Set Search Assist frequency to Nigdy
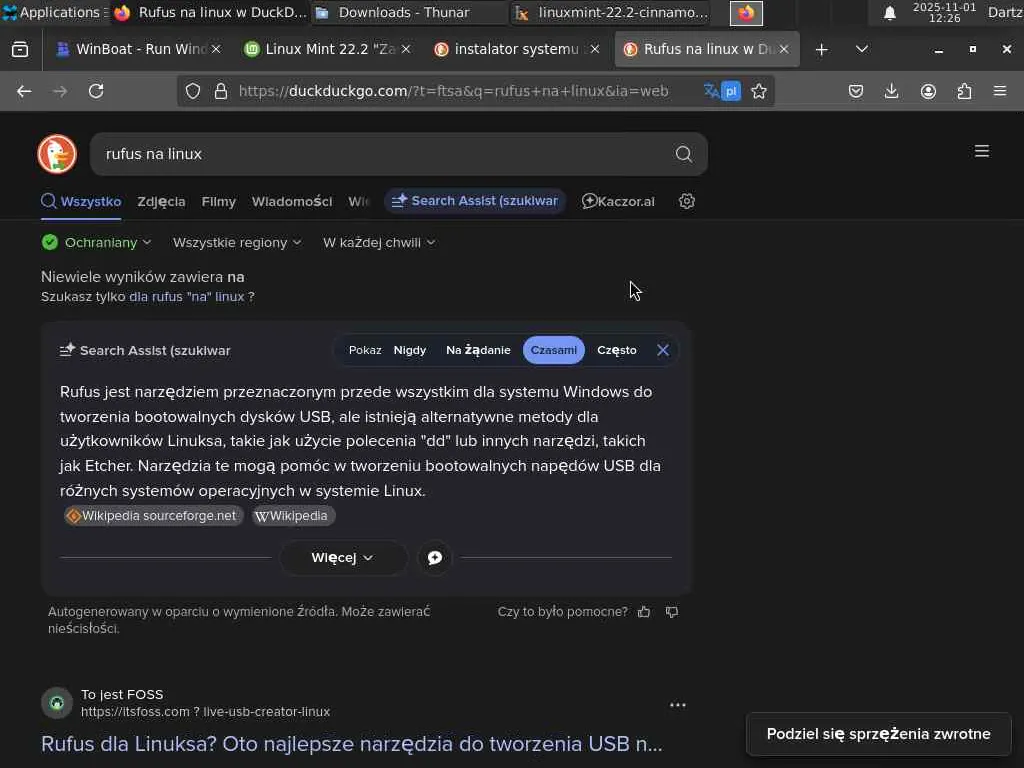 pyautogui.click(x=409, y=350)
